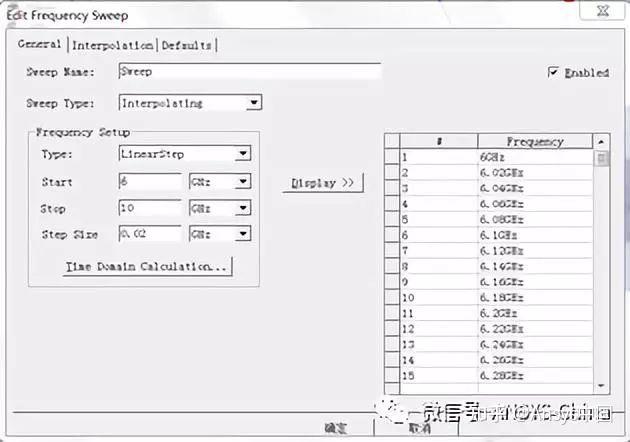
Task: Open the Stop unit GHz dropdown
Action: pos(243,208)
